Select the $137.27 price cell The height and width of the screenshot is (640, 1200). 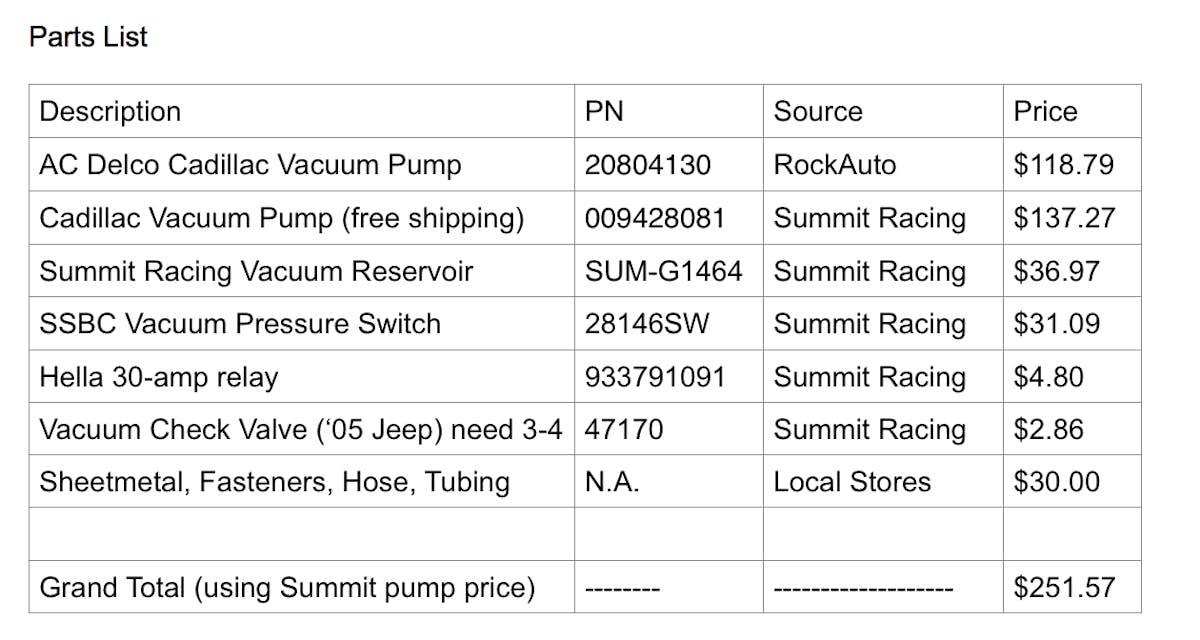(x=1063, y=218)
